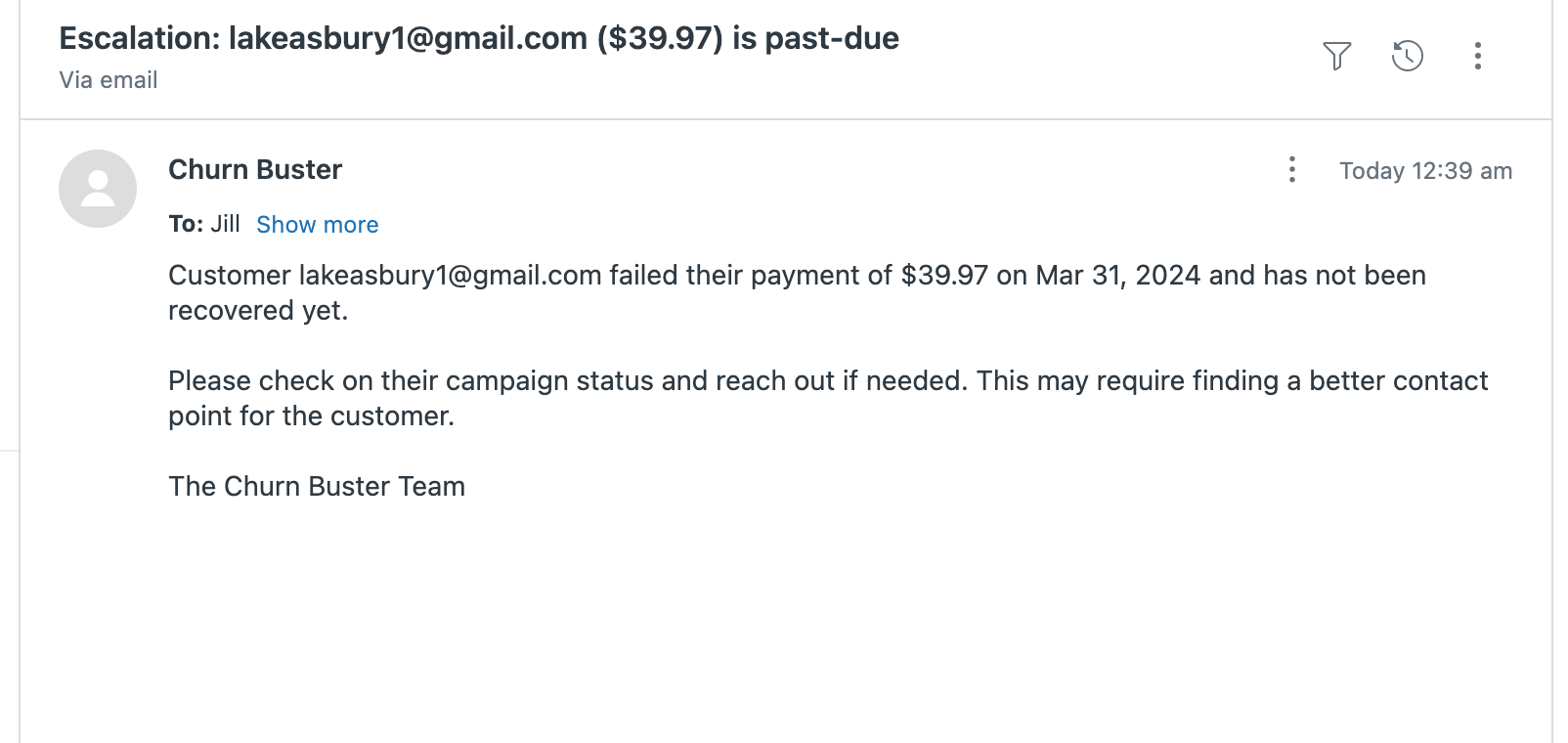The width and height of the screenshot is (1568, 743).
Task: Click The Churn Buster Team signature
Action: (x=317, y=487)
